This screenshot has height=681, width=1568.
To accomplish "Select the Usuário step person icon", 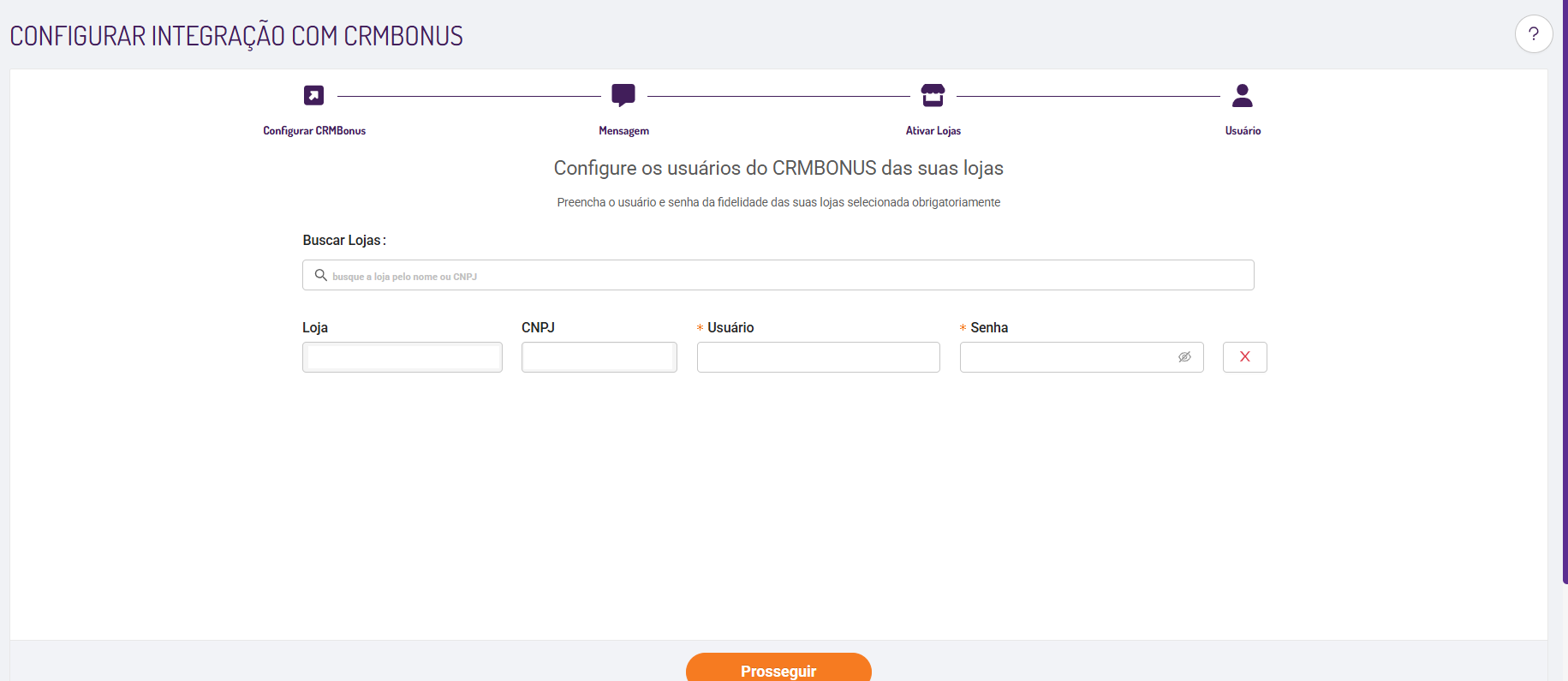I will coord(1243,95).
